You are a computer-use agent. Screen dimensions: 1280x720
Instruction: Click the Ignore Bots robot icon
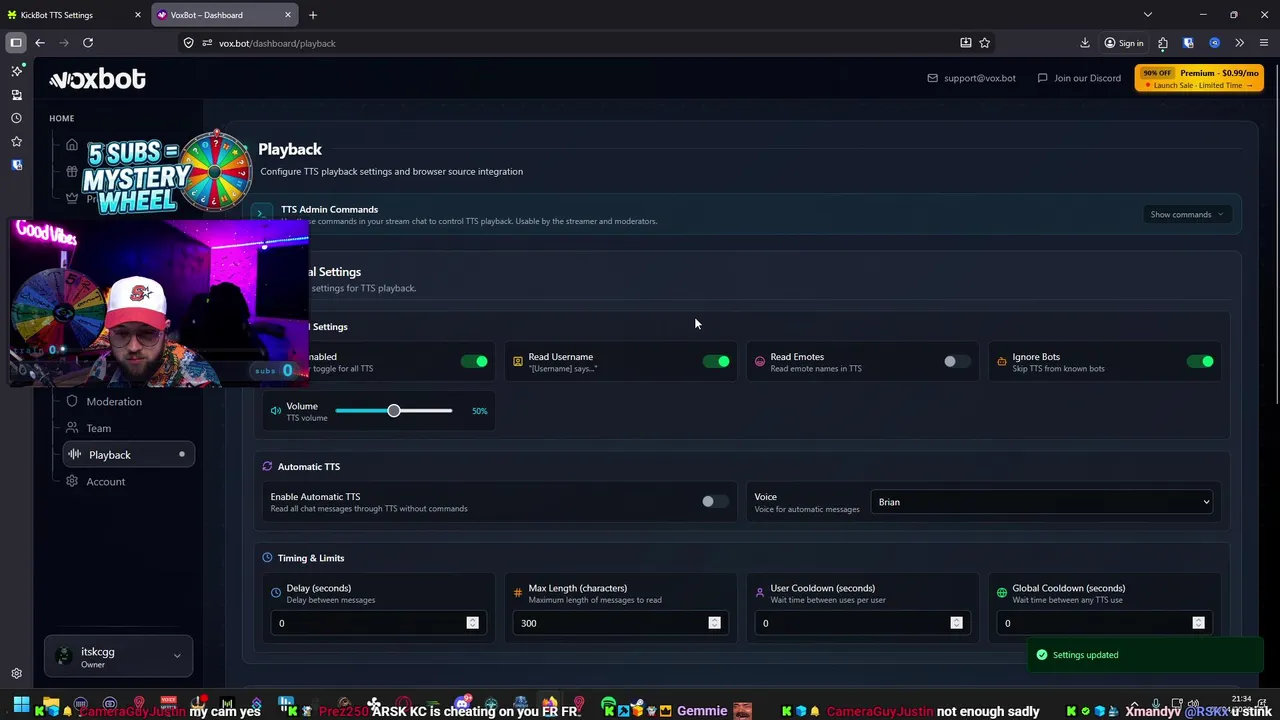pyautogui.click(x=1002, y=361)
